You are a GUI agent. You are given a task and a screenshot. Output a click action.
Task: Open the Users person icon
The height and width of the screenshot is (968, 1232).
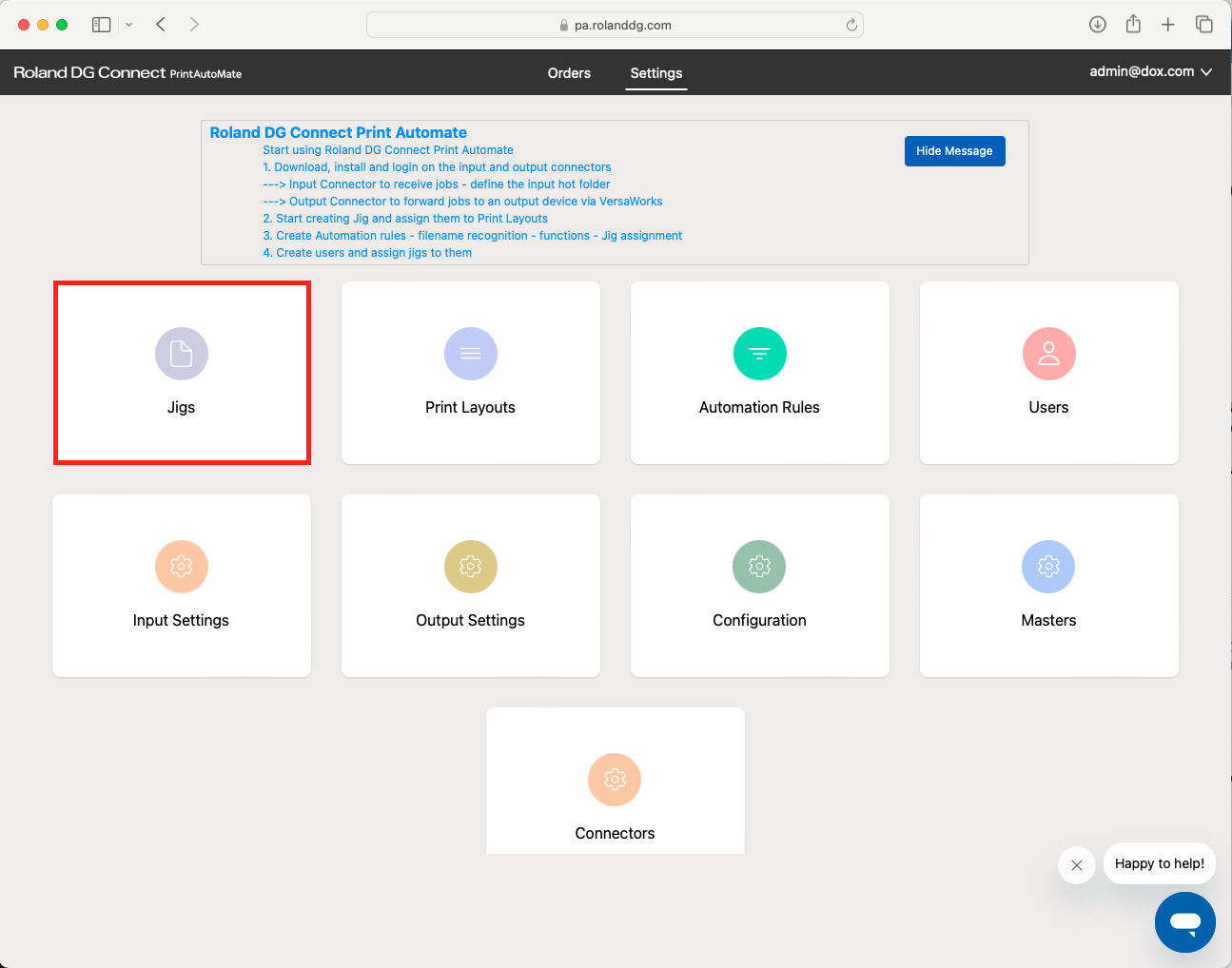tap(1048, 354)
